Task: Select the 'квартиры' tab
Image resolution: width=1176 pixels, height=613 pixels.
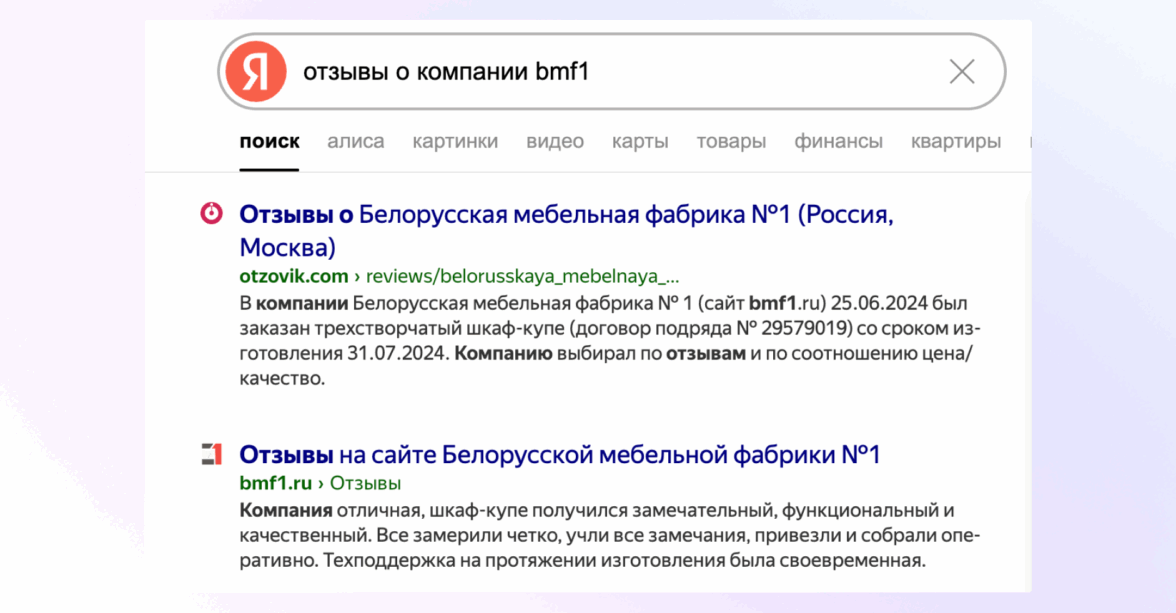Action: tap(955, 141)
